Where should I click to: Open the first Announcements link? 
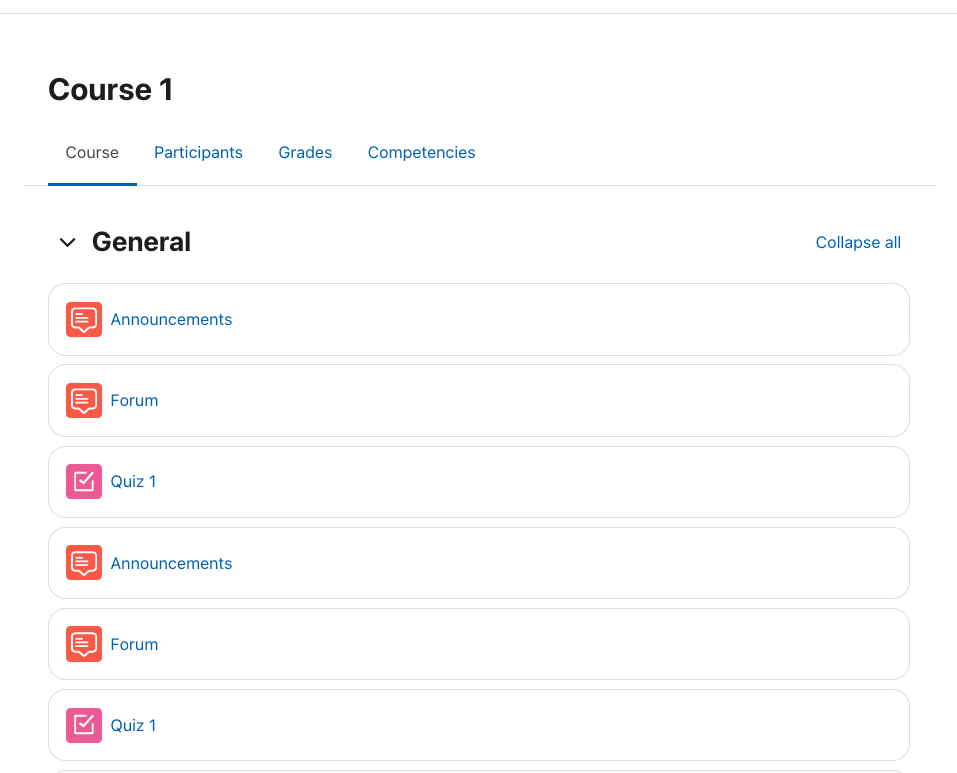point(171,319)
